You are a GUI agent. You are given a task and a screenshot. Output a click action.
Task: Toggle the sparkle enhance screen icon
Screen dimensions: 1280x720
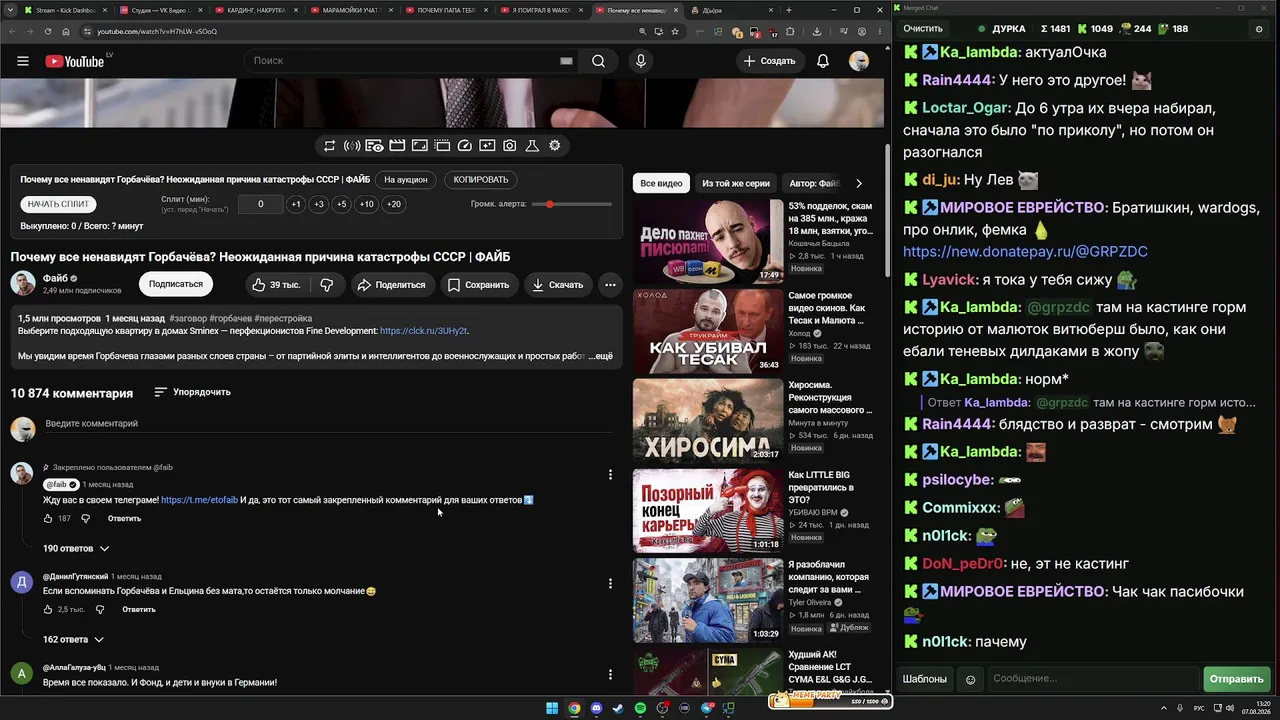487,146
